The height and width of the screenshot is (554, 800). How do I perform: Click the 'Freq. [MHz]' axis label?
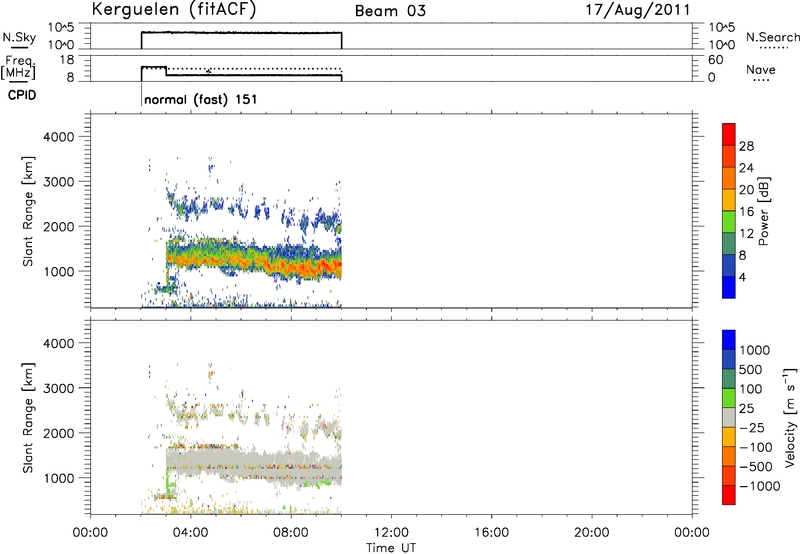click(x=19, y=68)
